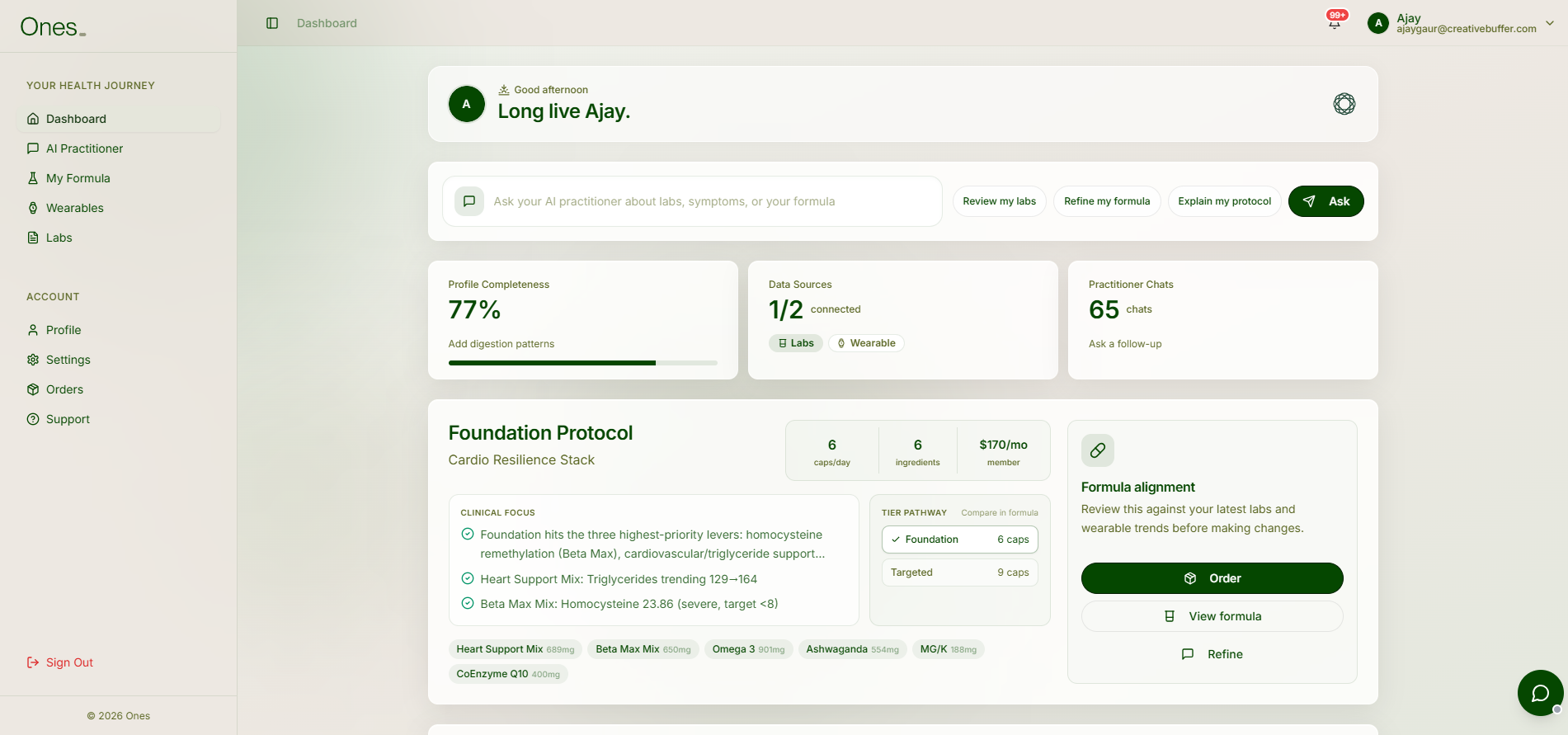
Task: Click Add digestion patterns
Action: click(x=501, y=344)
